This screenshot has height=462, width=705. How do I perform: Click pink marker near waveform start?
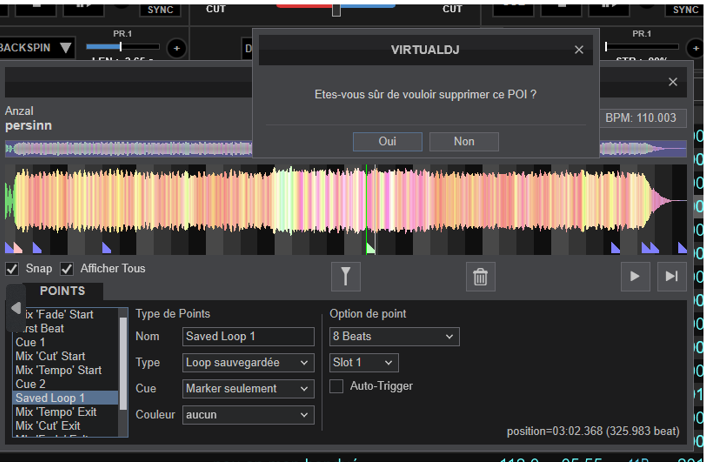tap(18, 248)
